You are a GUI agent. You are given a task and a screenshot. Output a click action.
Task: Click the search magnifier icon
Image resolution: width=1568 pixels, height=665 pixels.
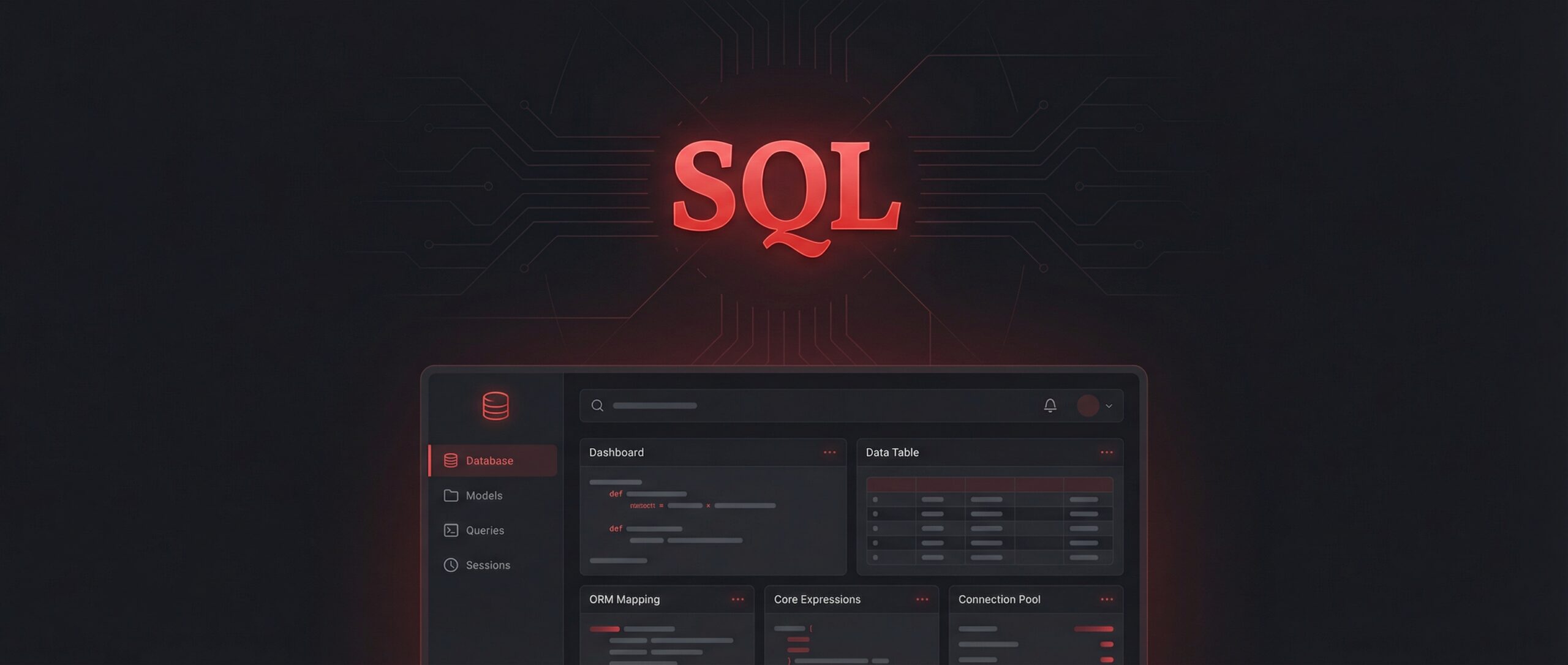pyautogui.click(x=597, y=405)
